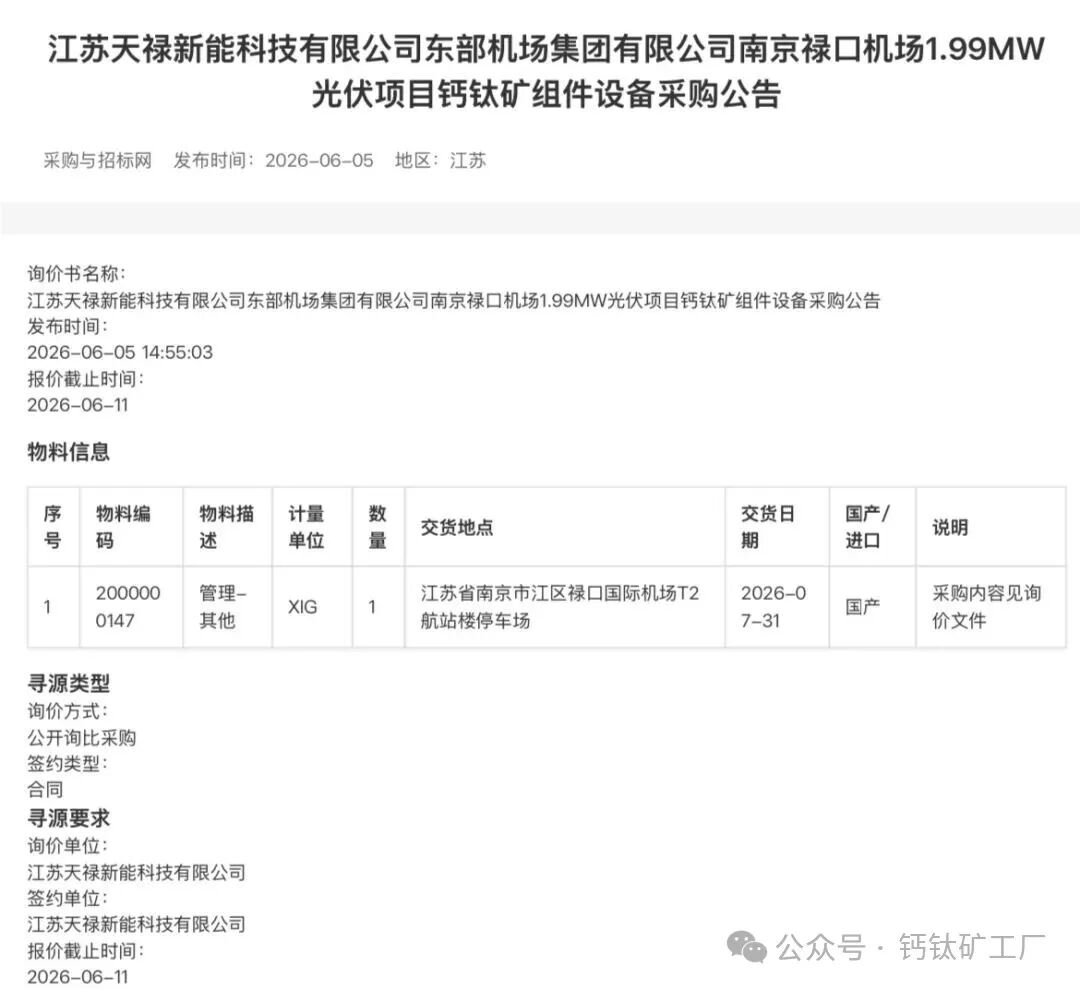Click the 询价书名称 label

pyautogui.click(x=76, y=274)
